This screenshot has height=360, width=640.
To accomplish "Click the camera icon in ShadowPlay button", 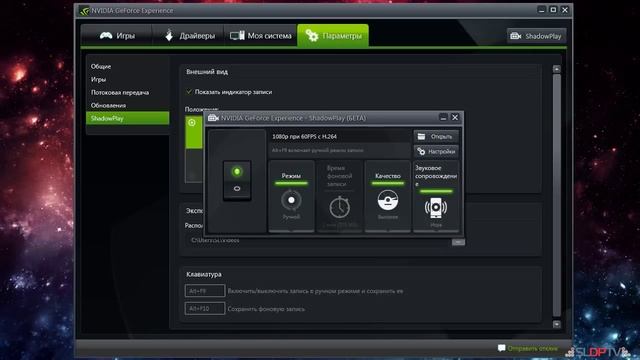I will point(516,36).
